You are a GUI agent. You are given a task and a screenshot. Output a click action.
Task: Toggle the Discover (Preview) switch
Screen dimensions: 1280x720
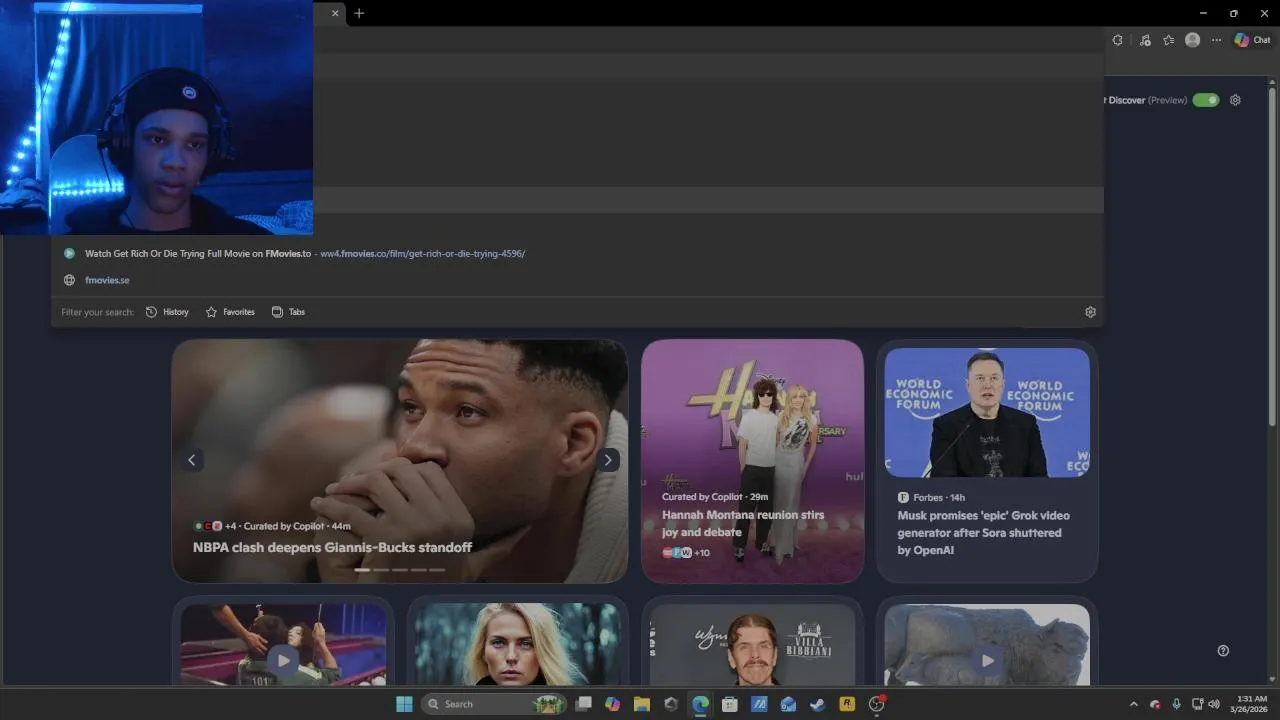(x=1206, y=100)
